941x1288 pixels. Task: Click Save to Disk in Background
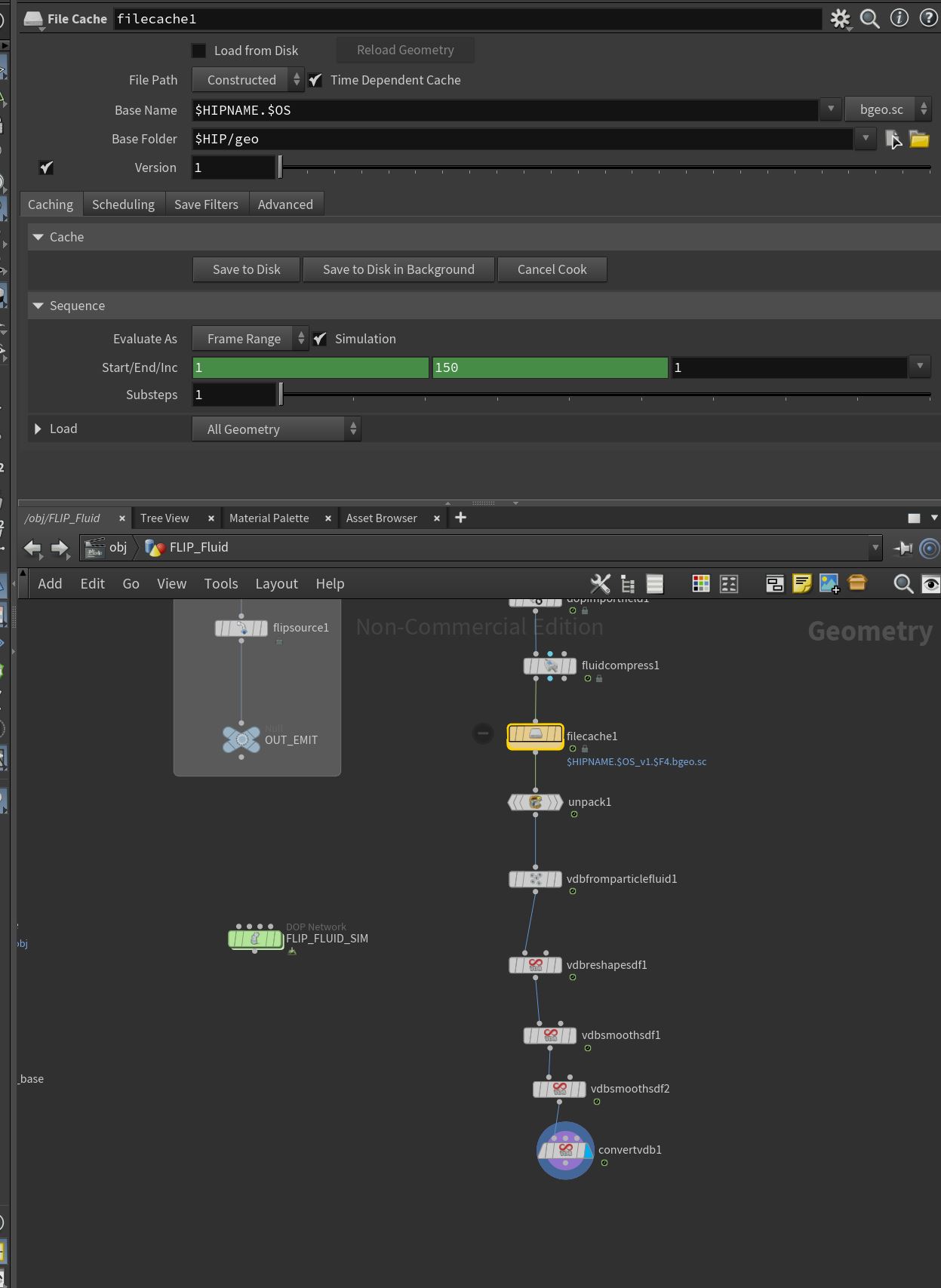398,269
